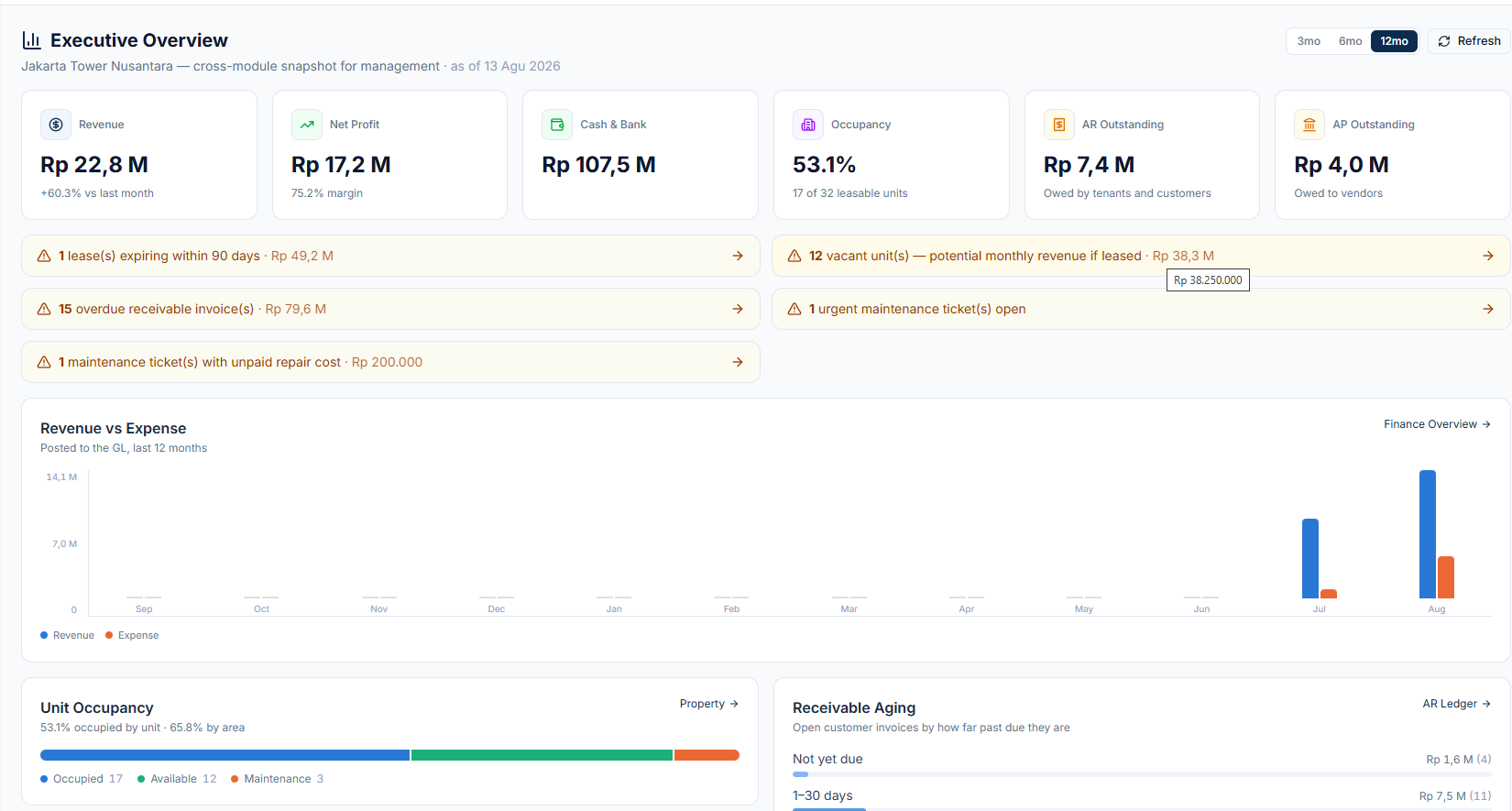Viewport: 1512px width, 811px height.
Task: Click the AP Outstanding bank icon
Action: pyautogui.click(x=1309, y=125)
